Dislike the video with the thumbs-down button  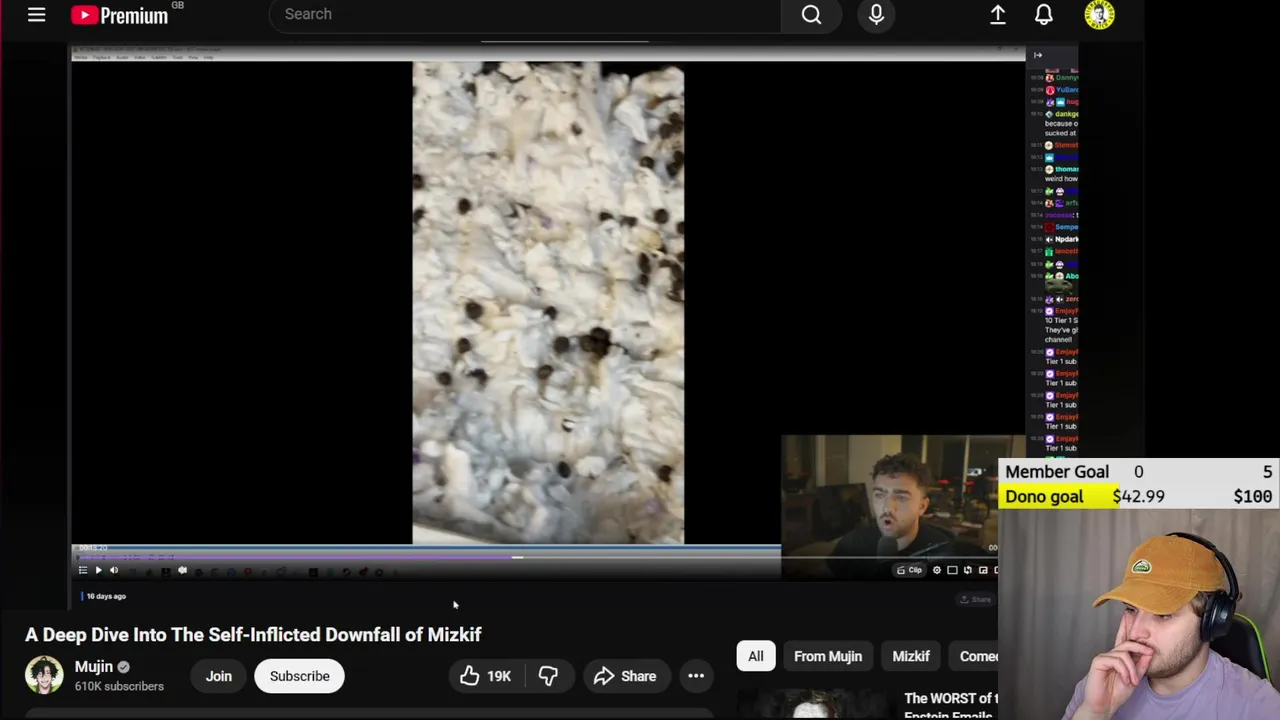[548, 676]
